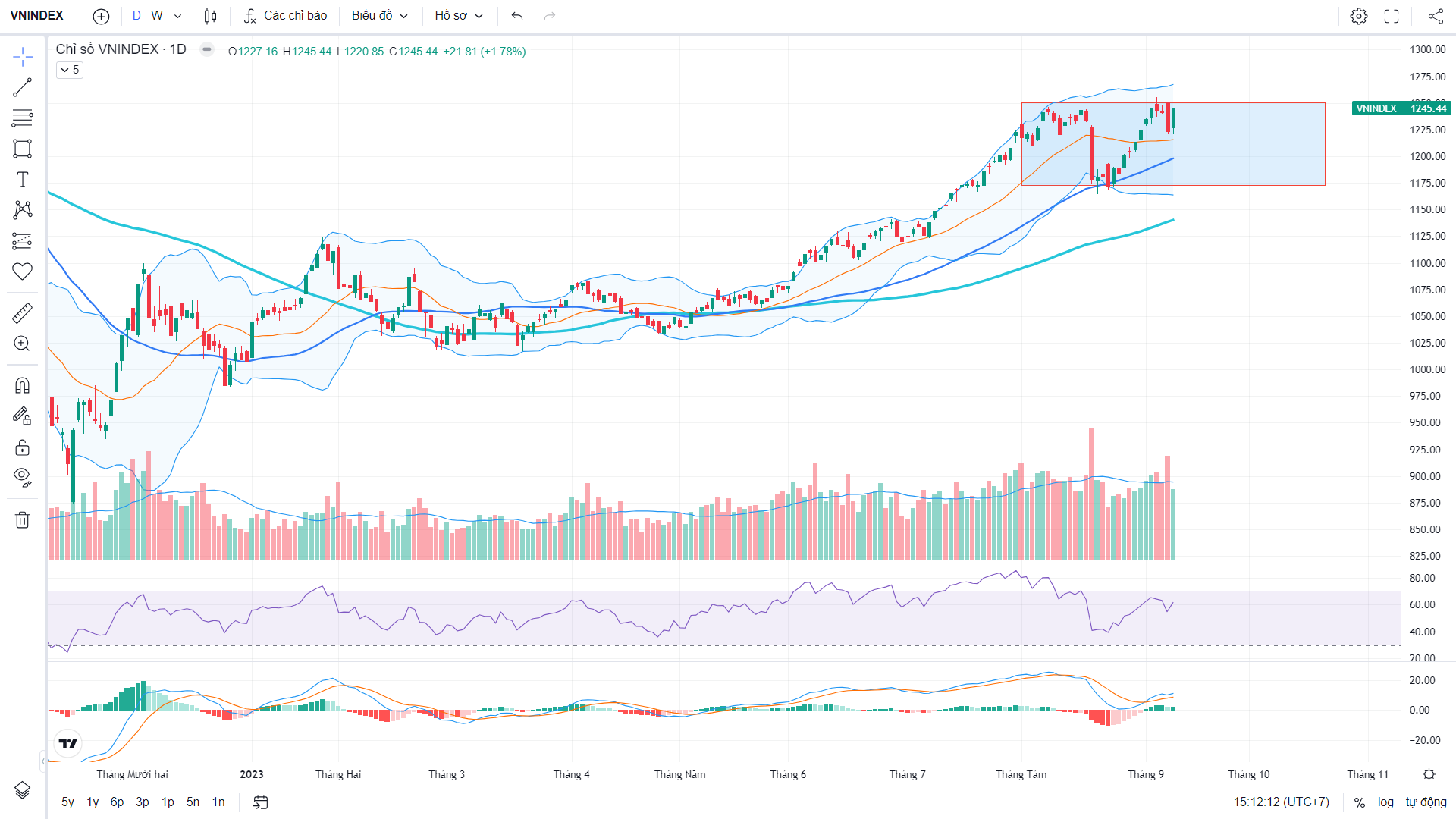Open the Hồ sơ dropdown menu

(459, 16)
